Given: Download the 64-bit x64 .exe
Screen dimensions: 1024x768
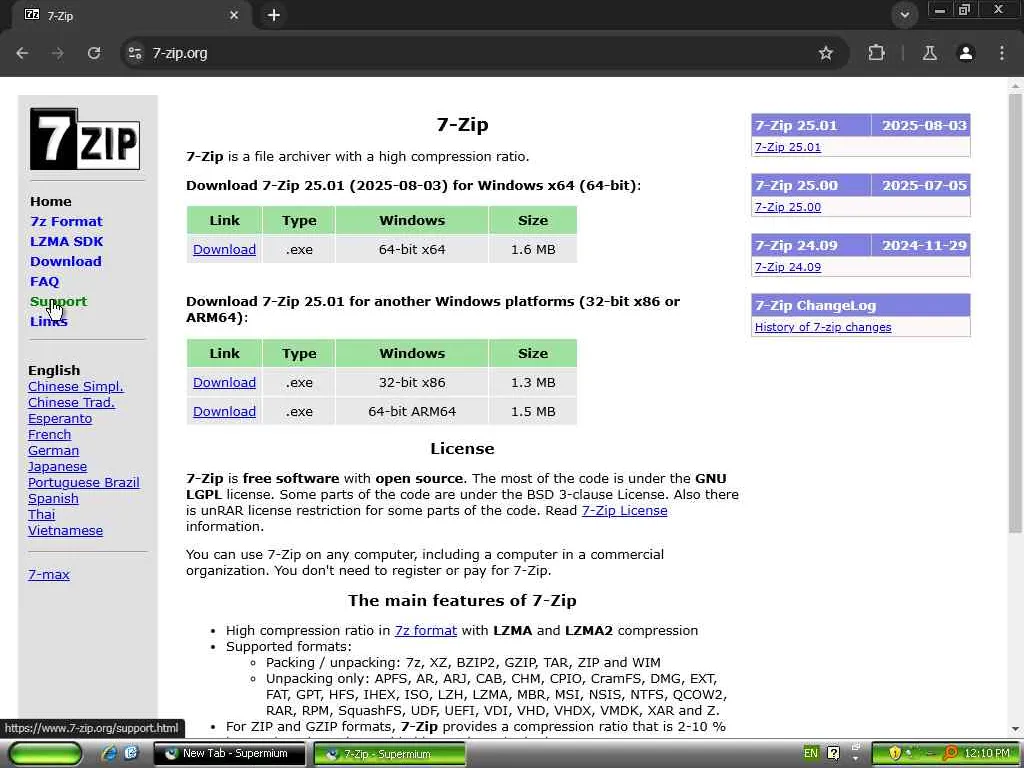Looking at the screenshot, I should pos(224,249).
